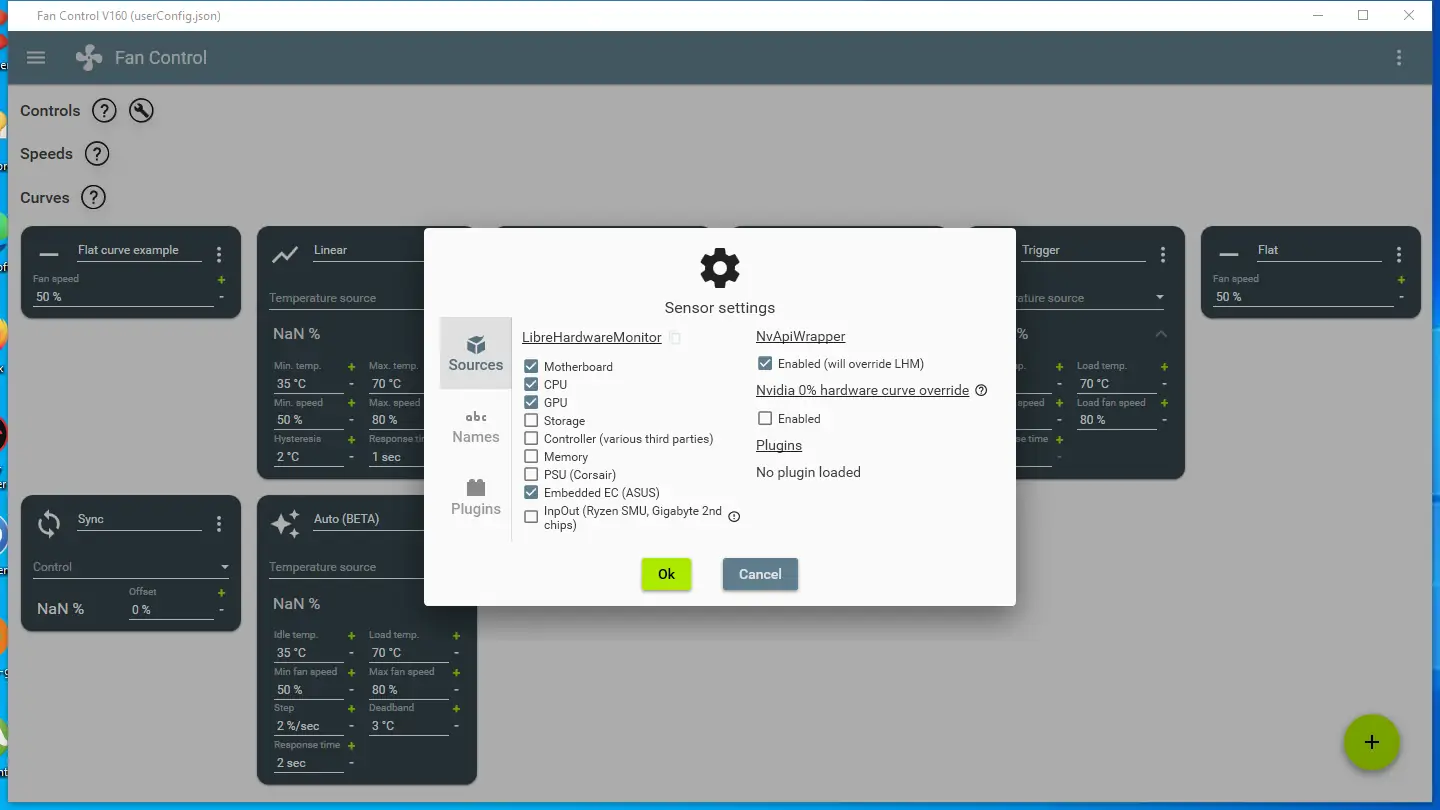Open the three-dot menu on the Flat card
The height and width of the screenshot is (810, 1440).
(1399, 255)
